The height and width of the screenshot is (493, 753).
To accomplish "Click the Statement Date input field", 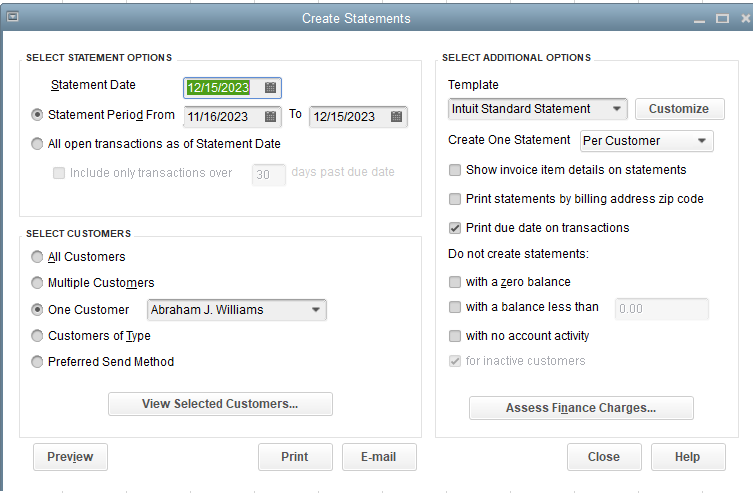I will (x=220, y=87).
